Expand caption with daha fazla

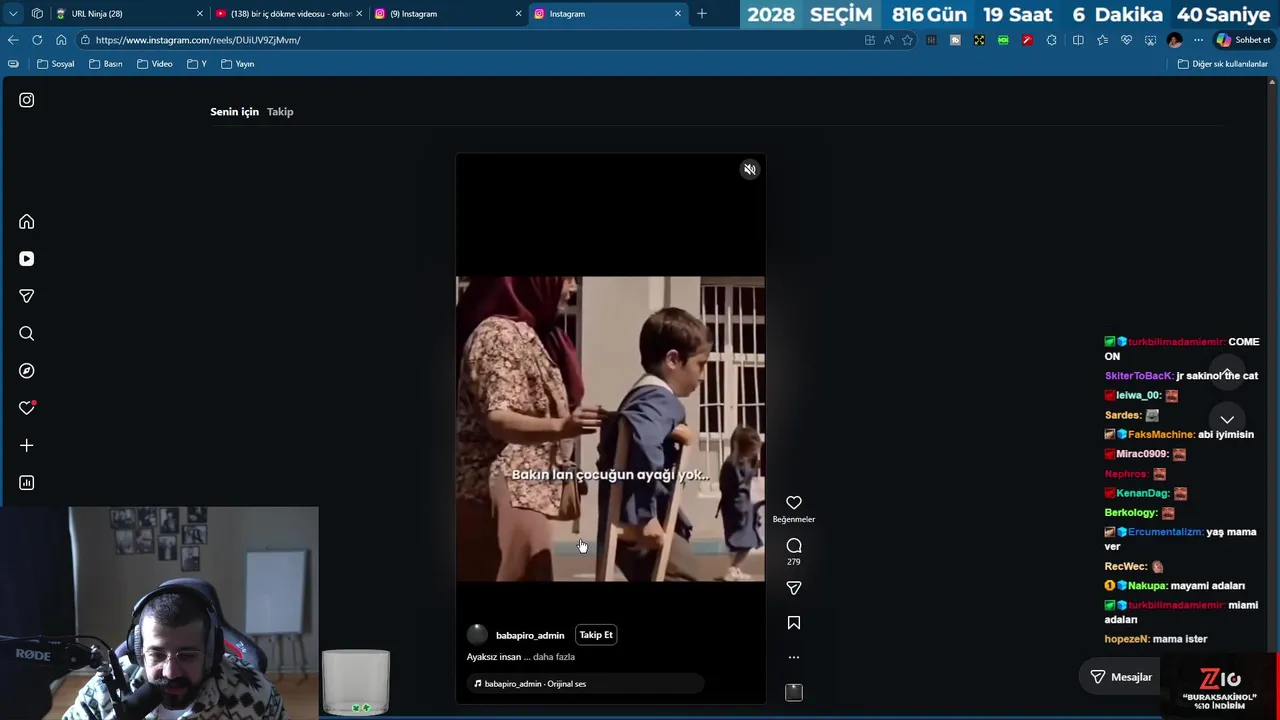coord(554,657)
